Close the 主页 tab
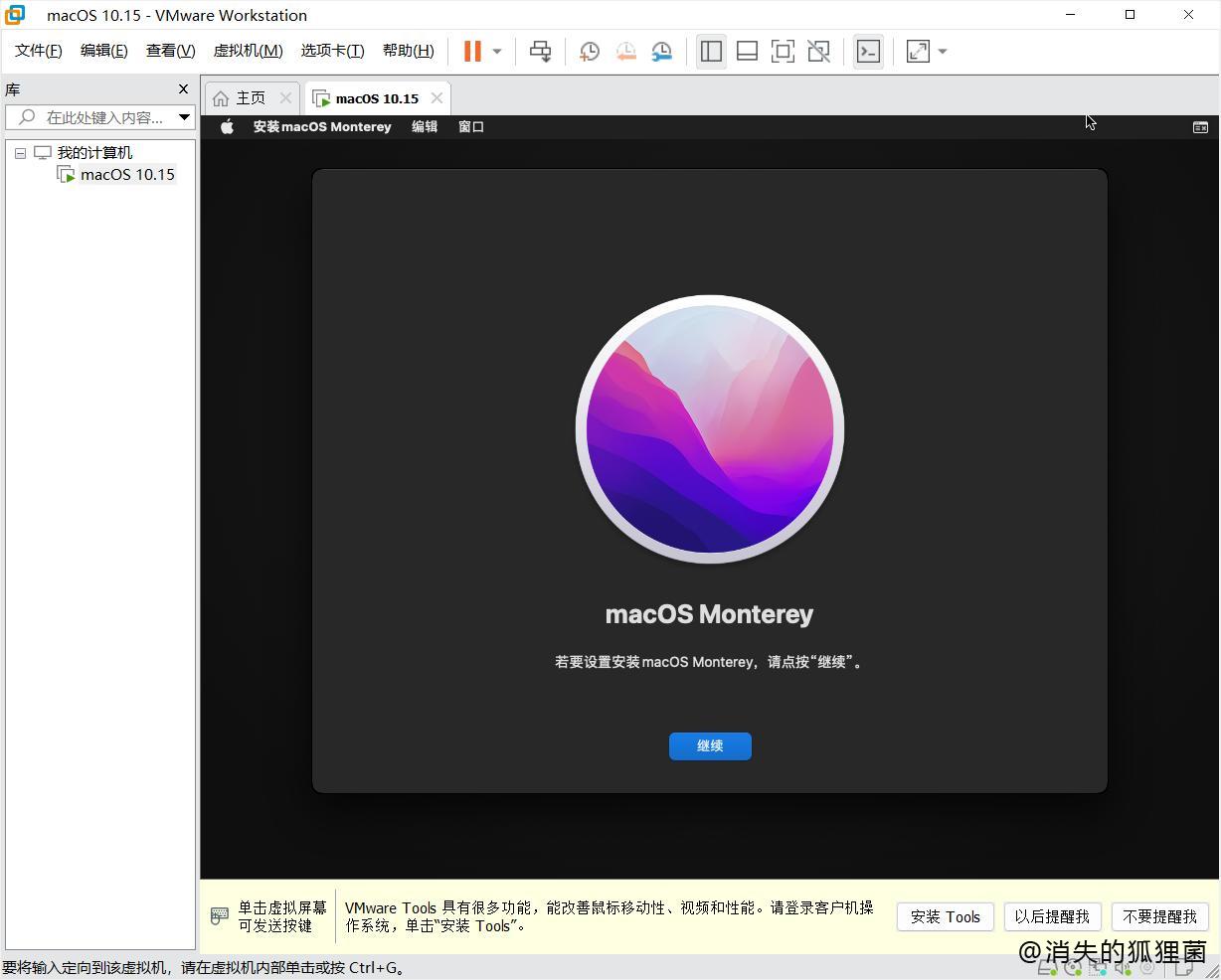This screenshot has height=980, width=1221. pos(285,97)
